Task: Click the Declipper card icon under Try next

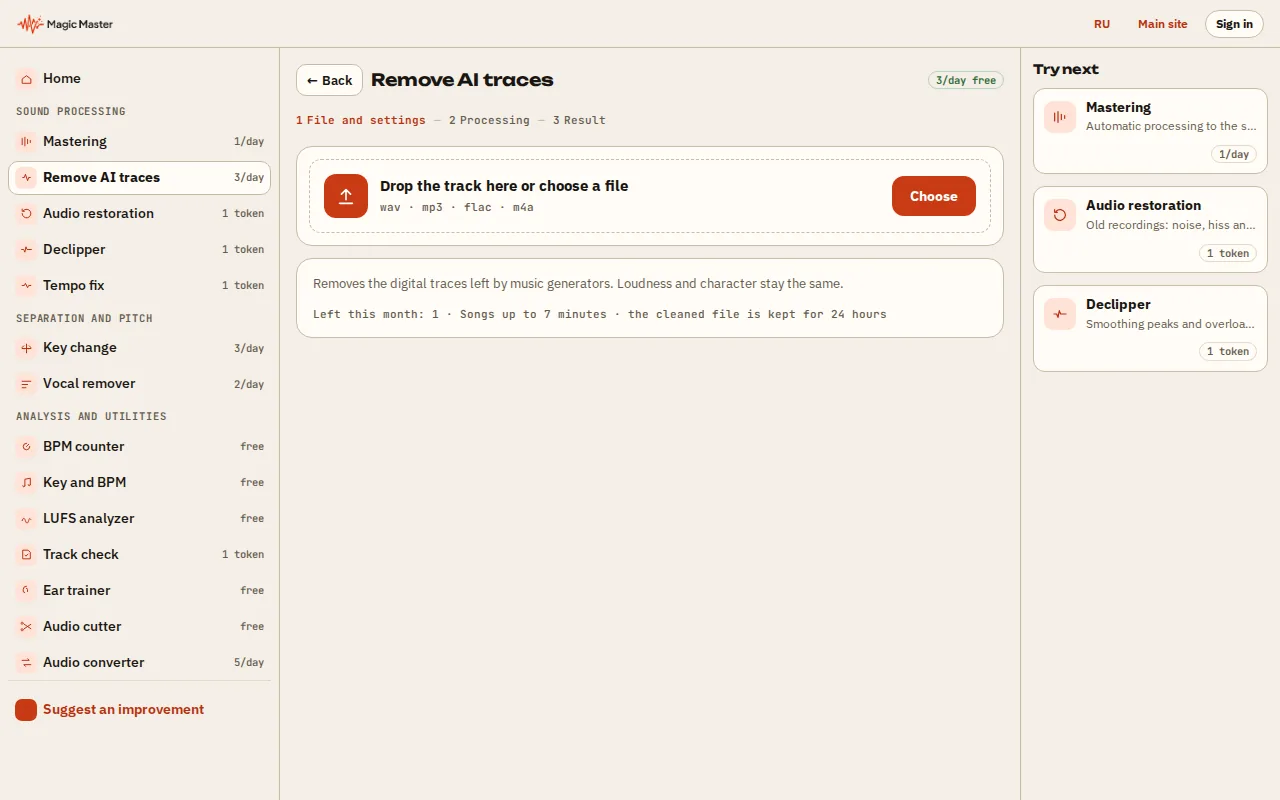Action: (x=1060, y=314)
